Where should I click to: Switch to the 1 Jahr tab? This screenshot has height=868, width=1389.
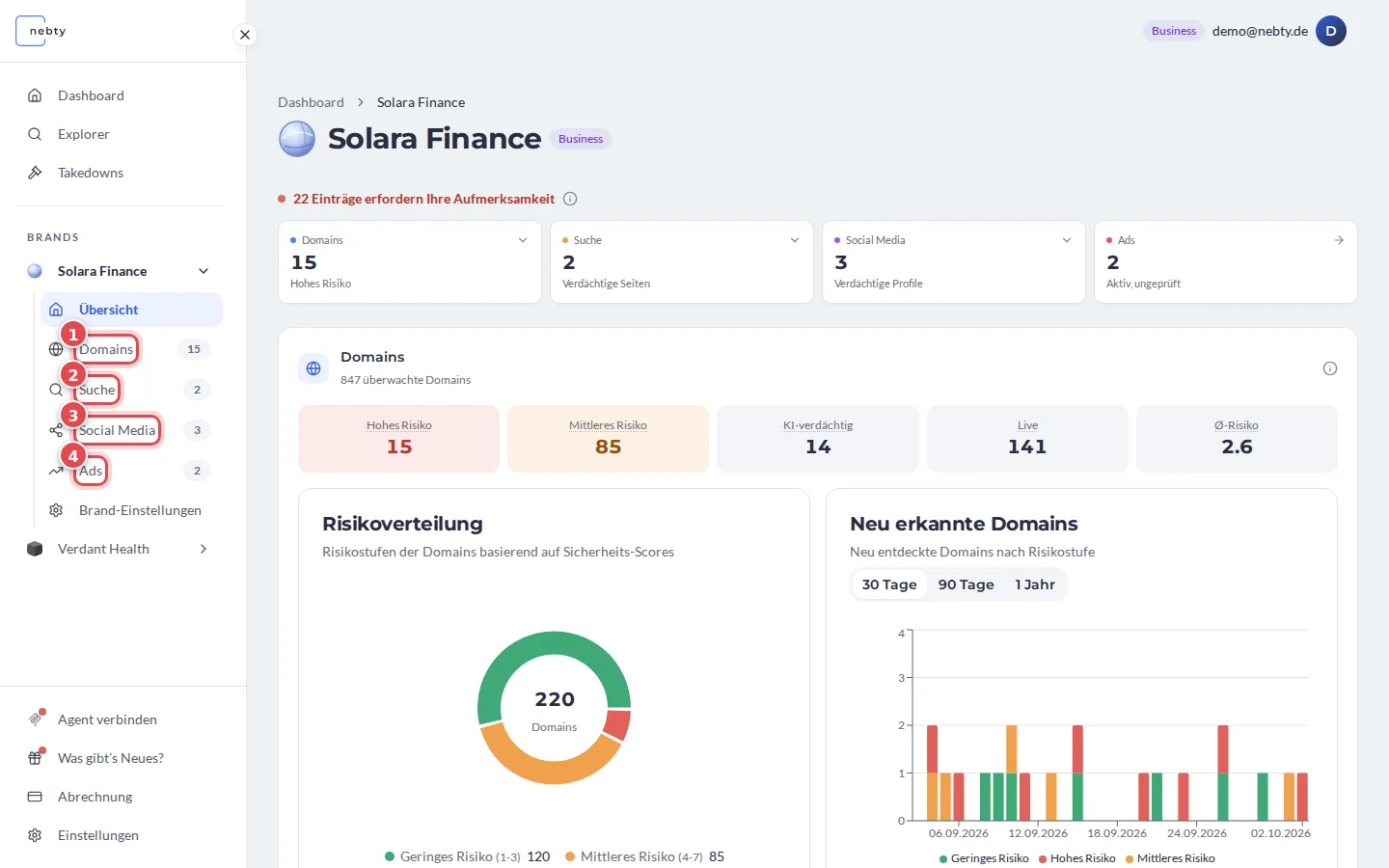1035,584
